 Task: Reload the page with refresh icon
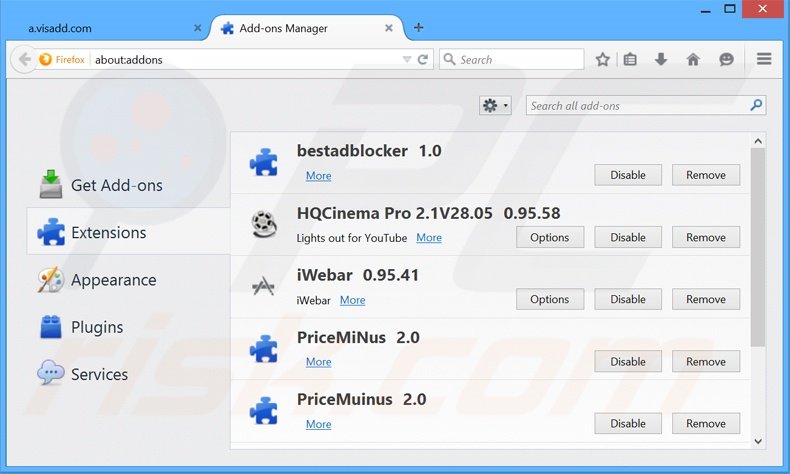coord(423,59)
